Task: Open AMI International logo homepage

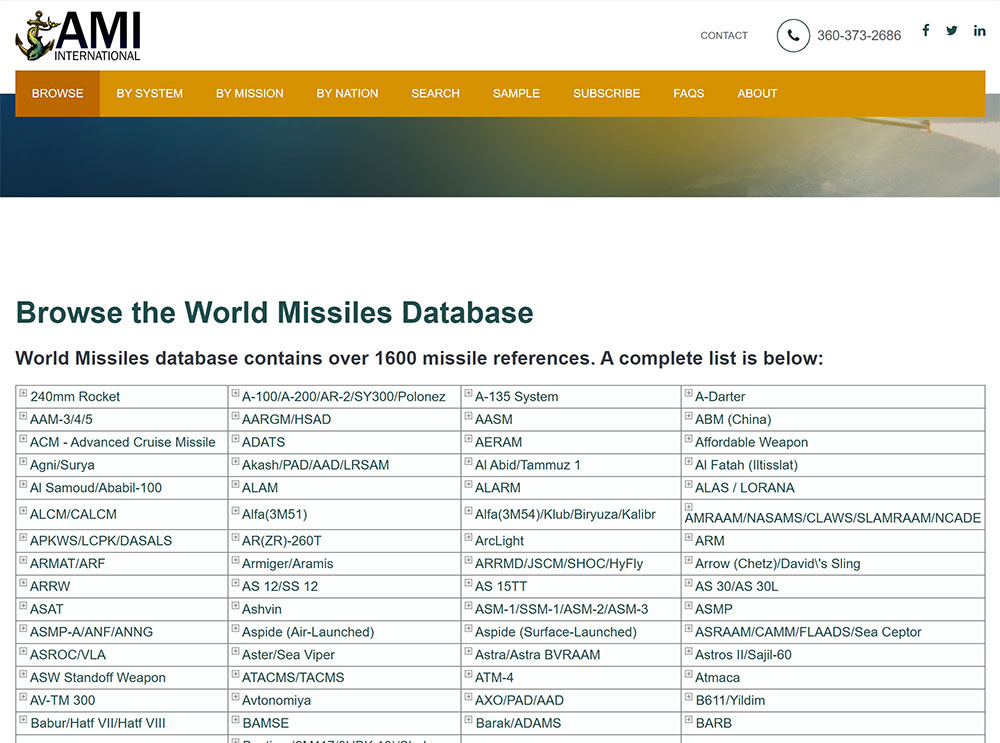Action: pos(78,36)
